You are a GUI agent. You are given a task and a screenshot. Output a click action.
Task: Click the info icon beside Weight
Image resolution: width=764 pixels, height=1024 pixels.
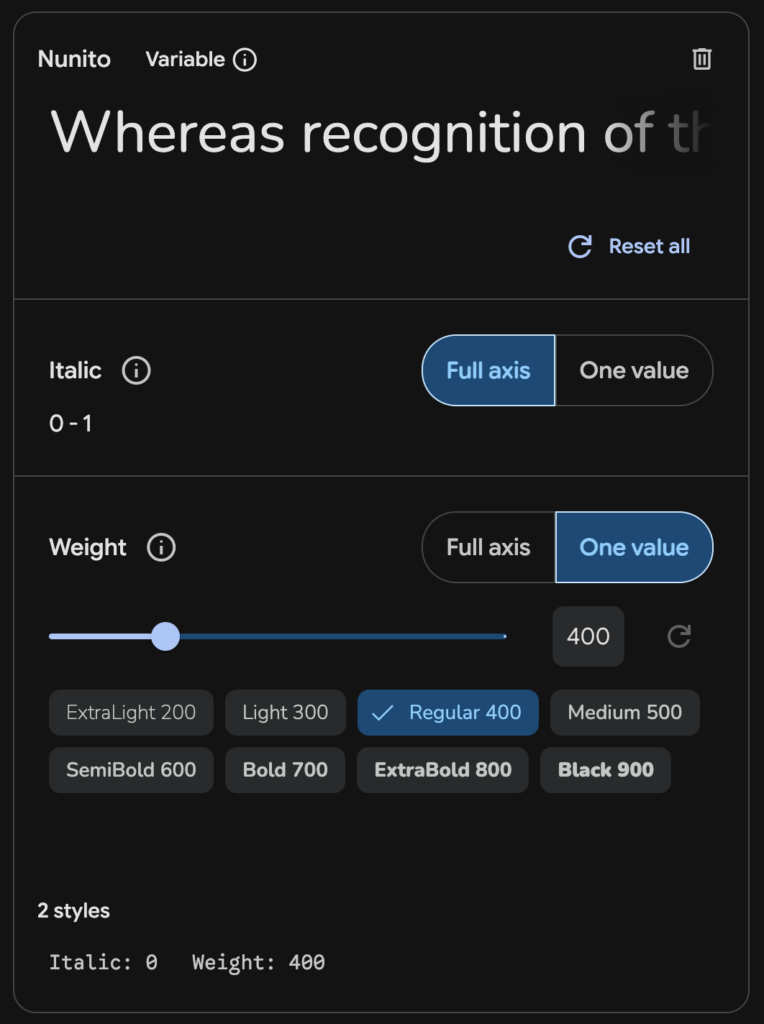click(160, 548)
